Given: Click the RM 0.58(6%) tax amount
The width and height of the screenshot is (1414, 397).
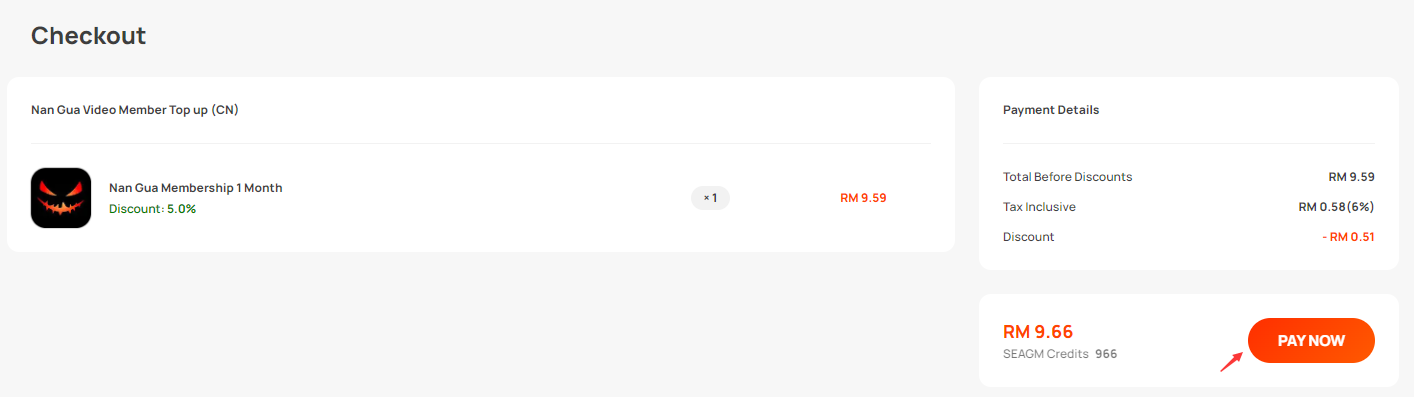Looking at the screenshot, I should pyautogui.click(x=1336, y=207).
